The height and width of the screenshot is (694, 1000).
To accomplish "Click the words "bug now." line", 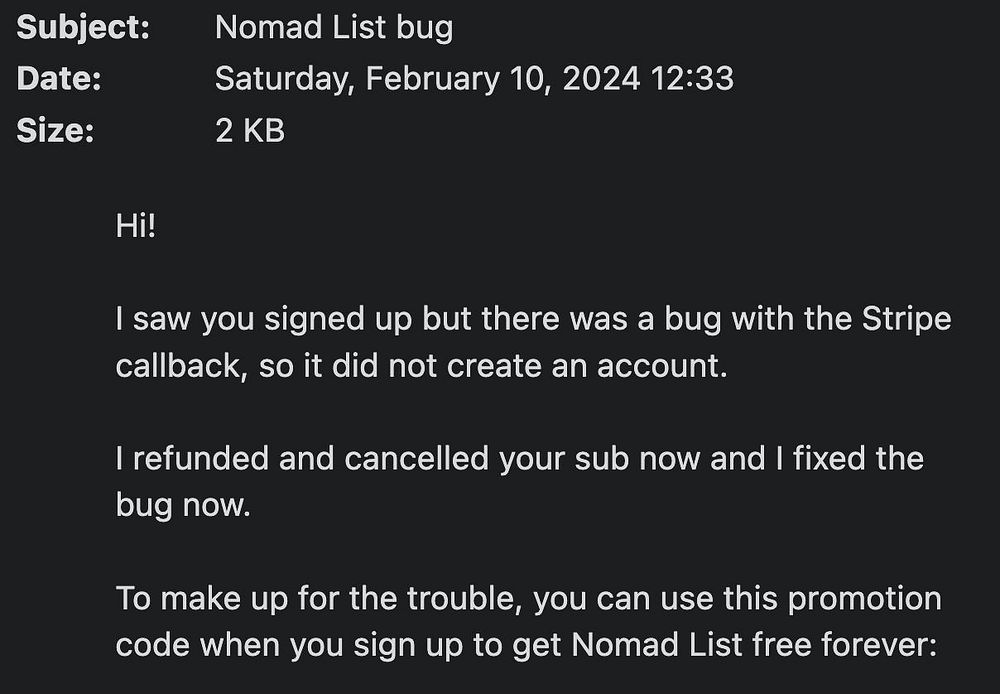I will [182, 505].
